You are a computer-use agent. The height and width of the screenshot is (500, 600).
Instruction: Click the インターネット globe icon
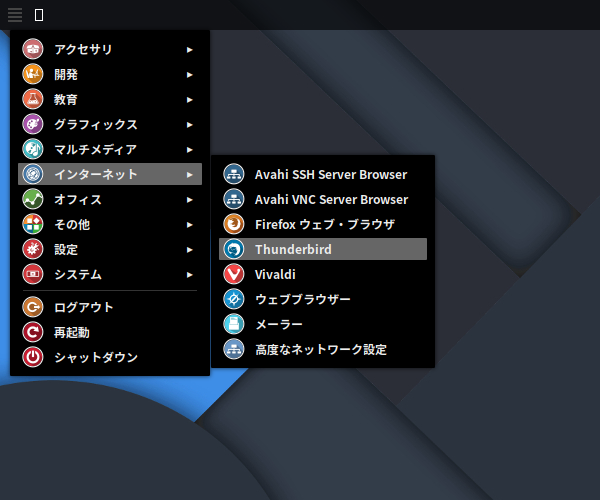pos(33,174)
